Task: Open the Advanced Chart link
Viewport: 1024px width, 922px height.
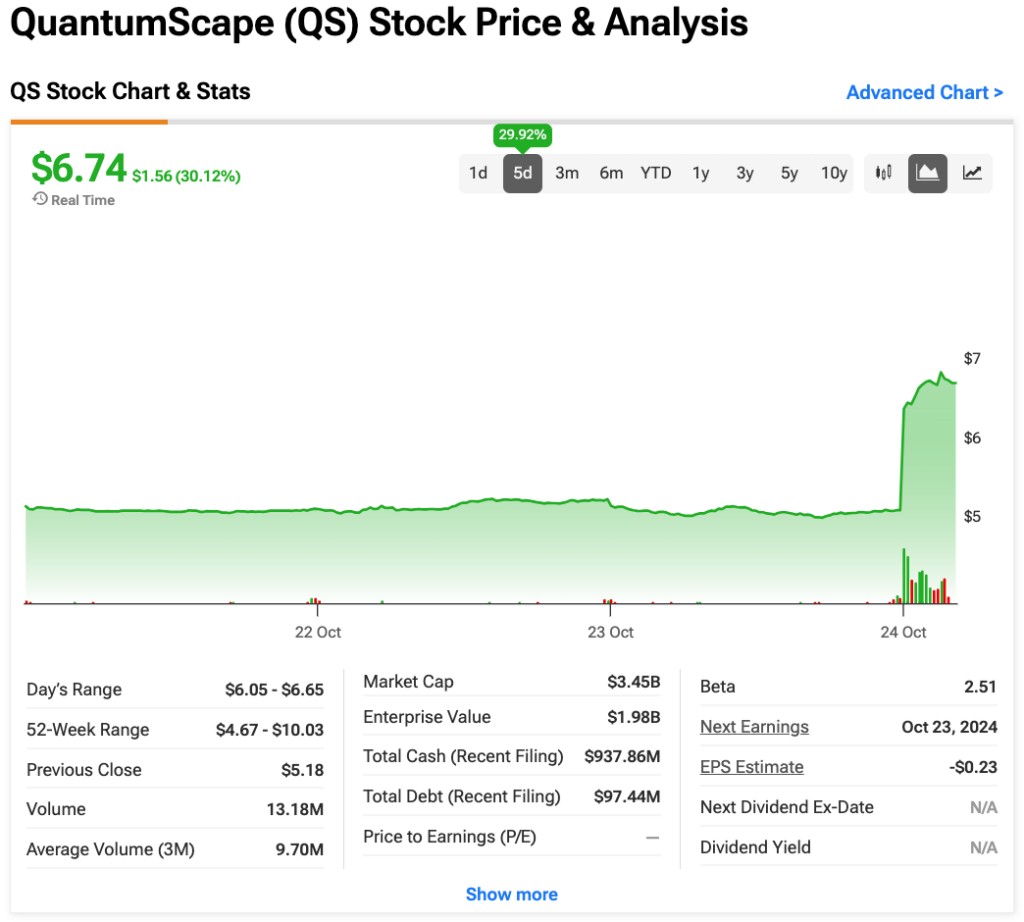Action: (924, 92)
